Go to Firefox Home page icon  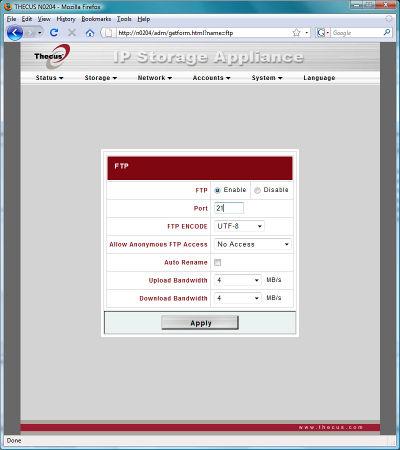[x=90, y=33]
